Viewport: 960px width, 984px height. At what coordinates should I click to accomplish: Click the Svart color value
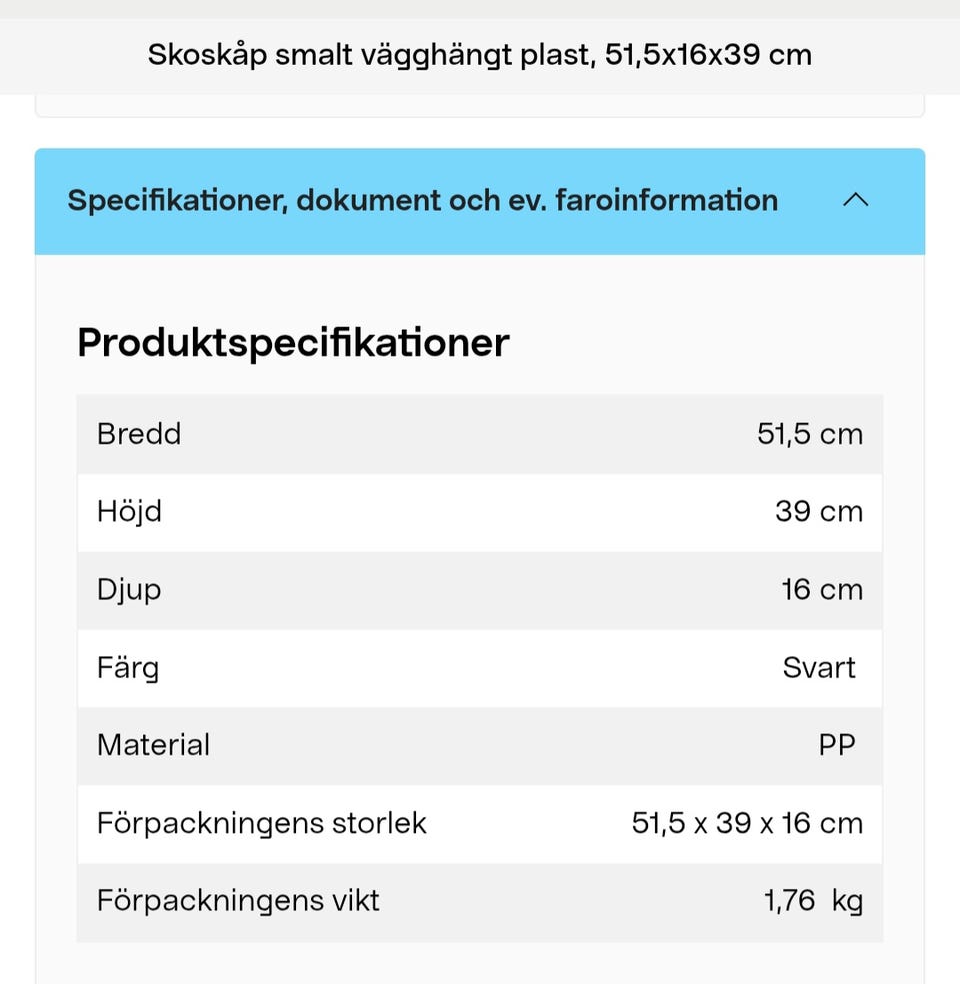820,668
